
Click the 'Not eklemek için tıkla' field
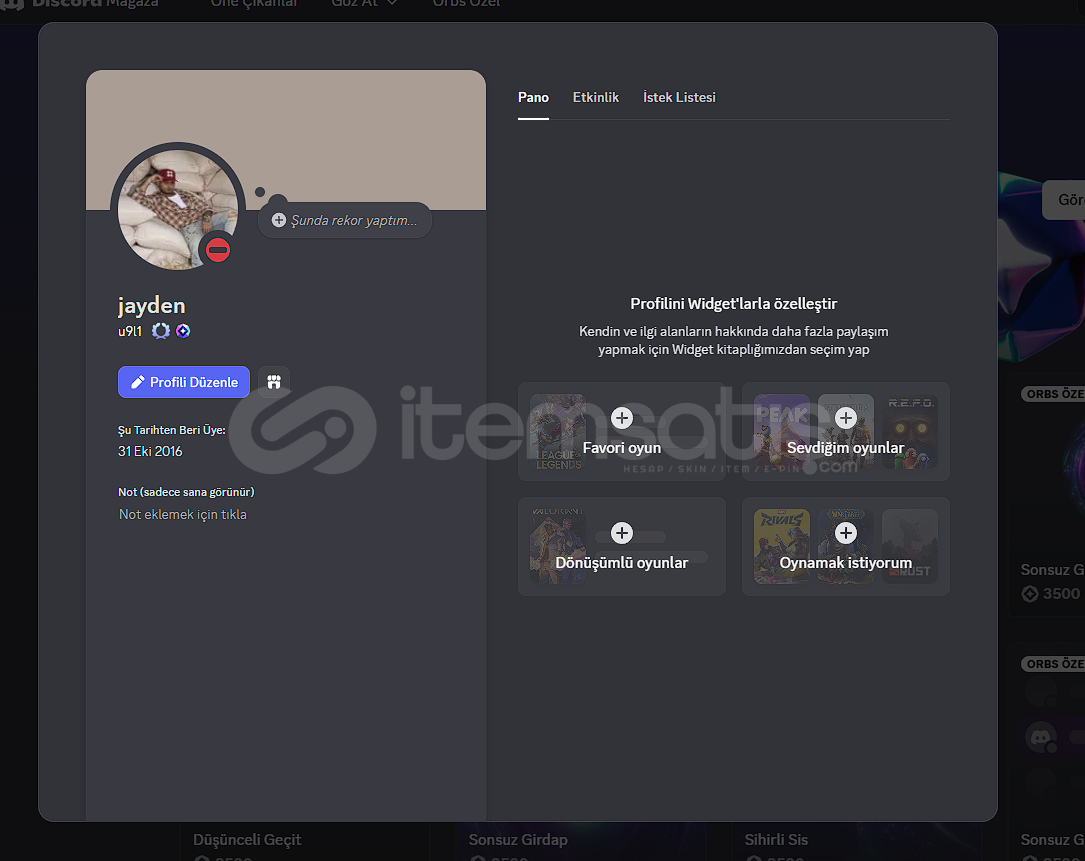pos(183,514)
